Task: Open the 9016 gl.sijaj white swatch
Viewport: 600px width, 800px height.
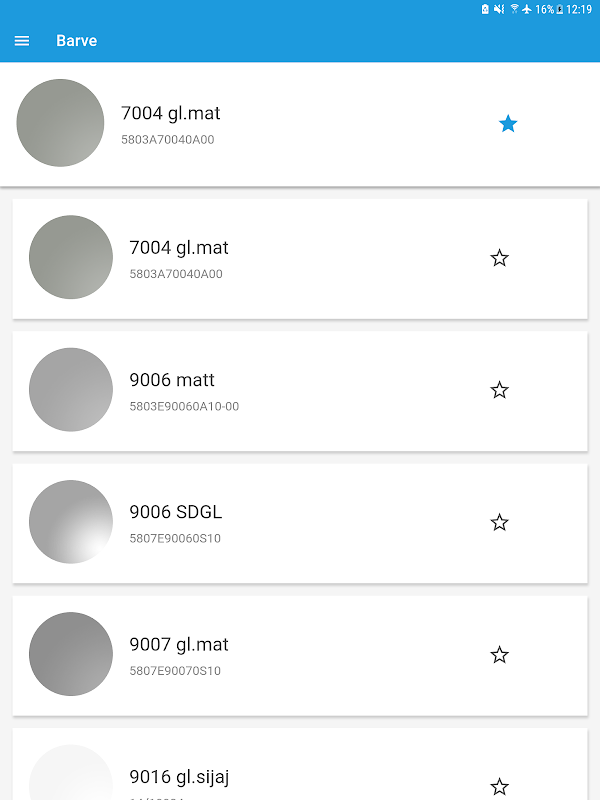Action: pyautogui.click(x=71, y=775)
